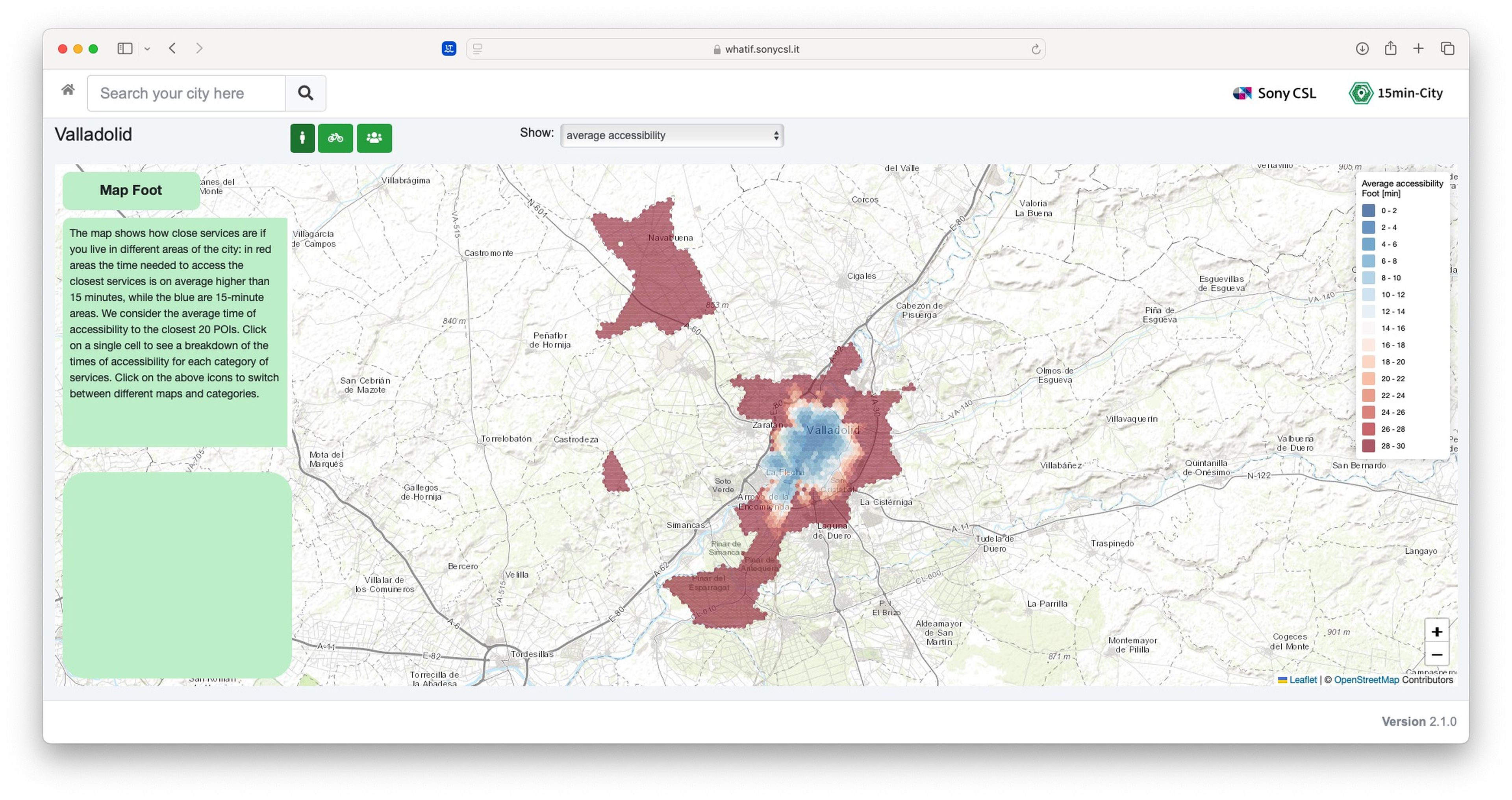Click the home icon
1512x800 pixels.
[68, 90]
